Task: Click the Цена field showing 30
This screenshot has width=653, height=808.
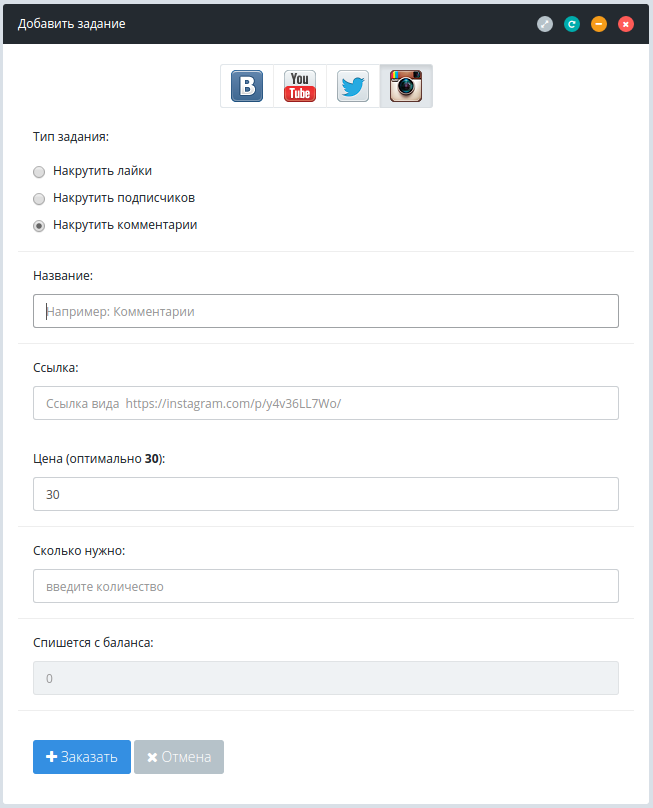Action: [x=326, y=494]
